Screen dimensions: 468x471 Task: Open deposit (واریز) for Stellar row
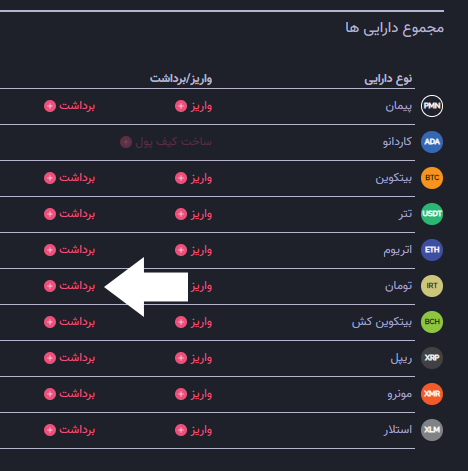[193, 430]
